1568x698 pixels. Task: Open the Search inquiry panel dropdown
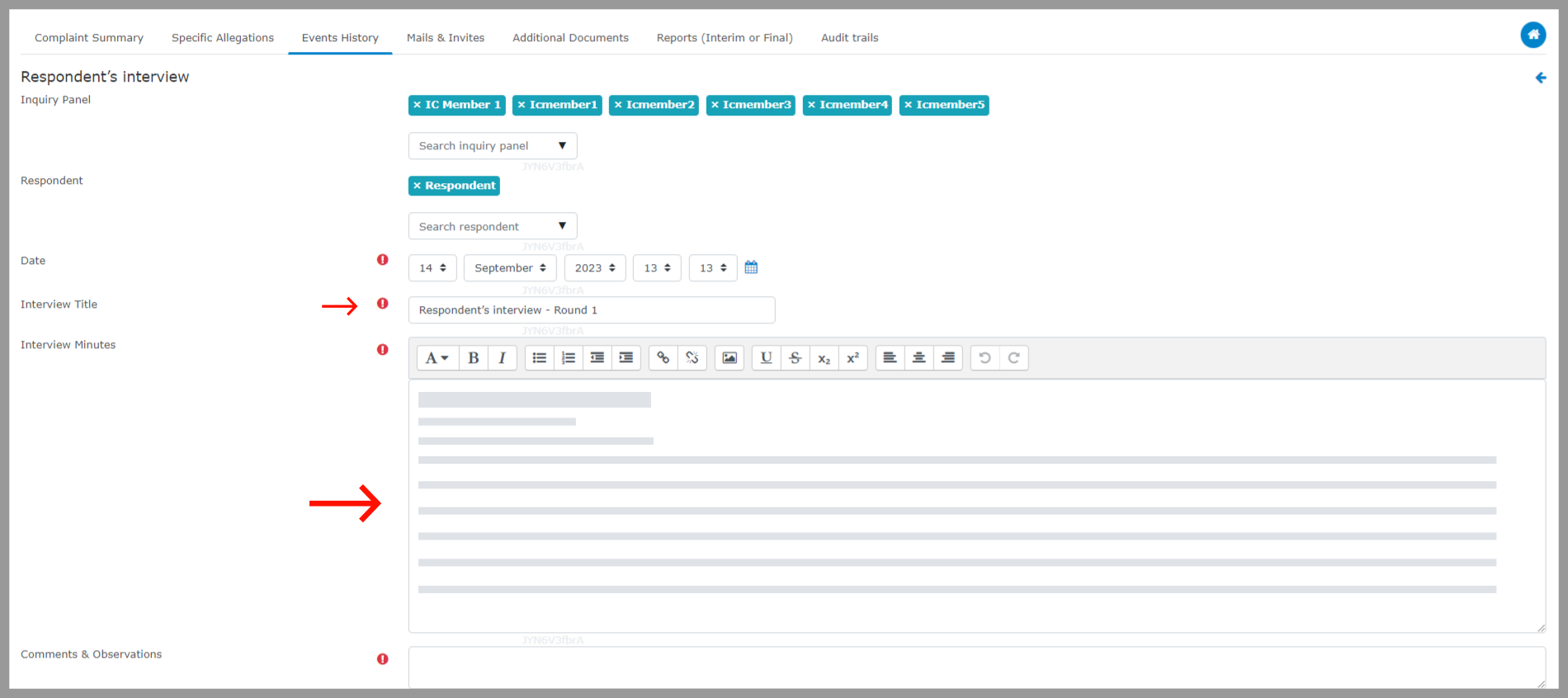(x=492, y=146)
